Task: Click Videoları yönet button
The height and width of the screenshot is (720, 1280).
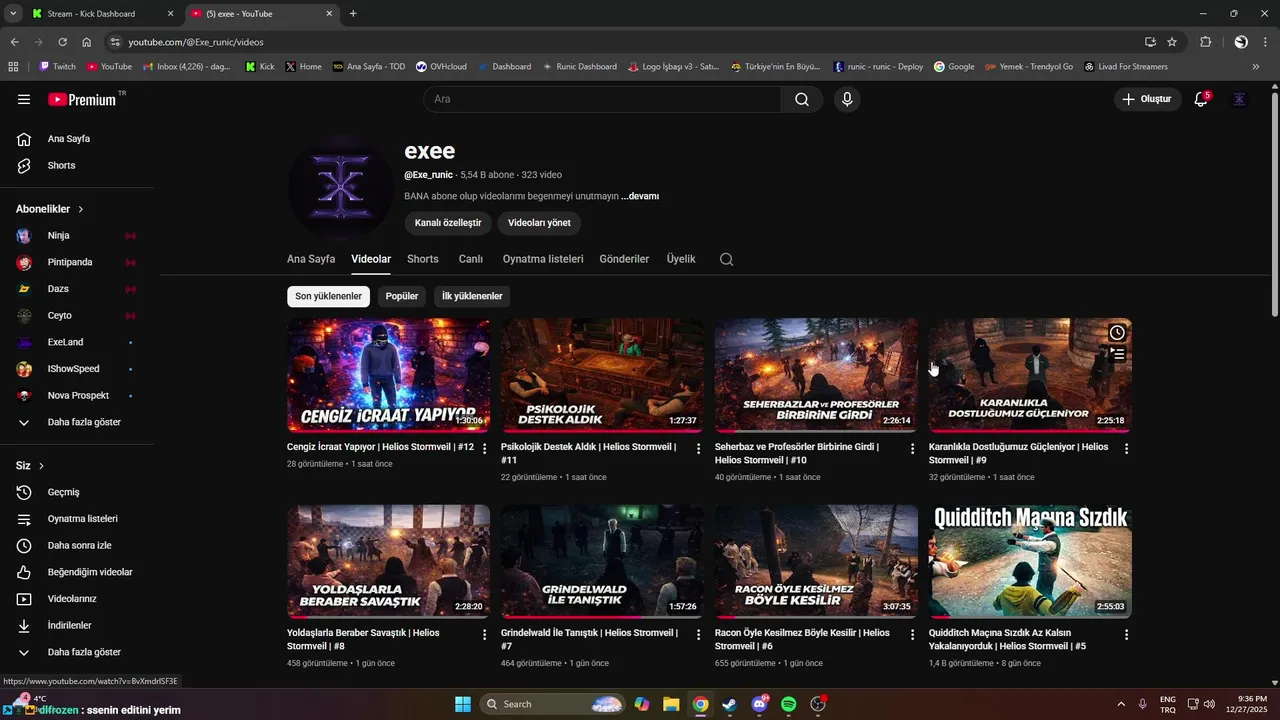Action: 539,223
